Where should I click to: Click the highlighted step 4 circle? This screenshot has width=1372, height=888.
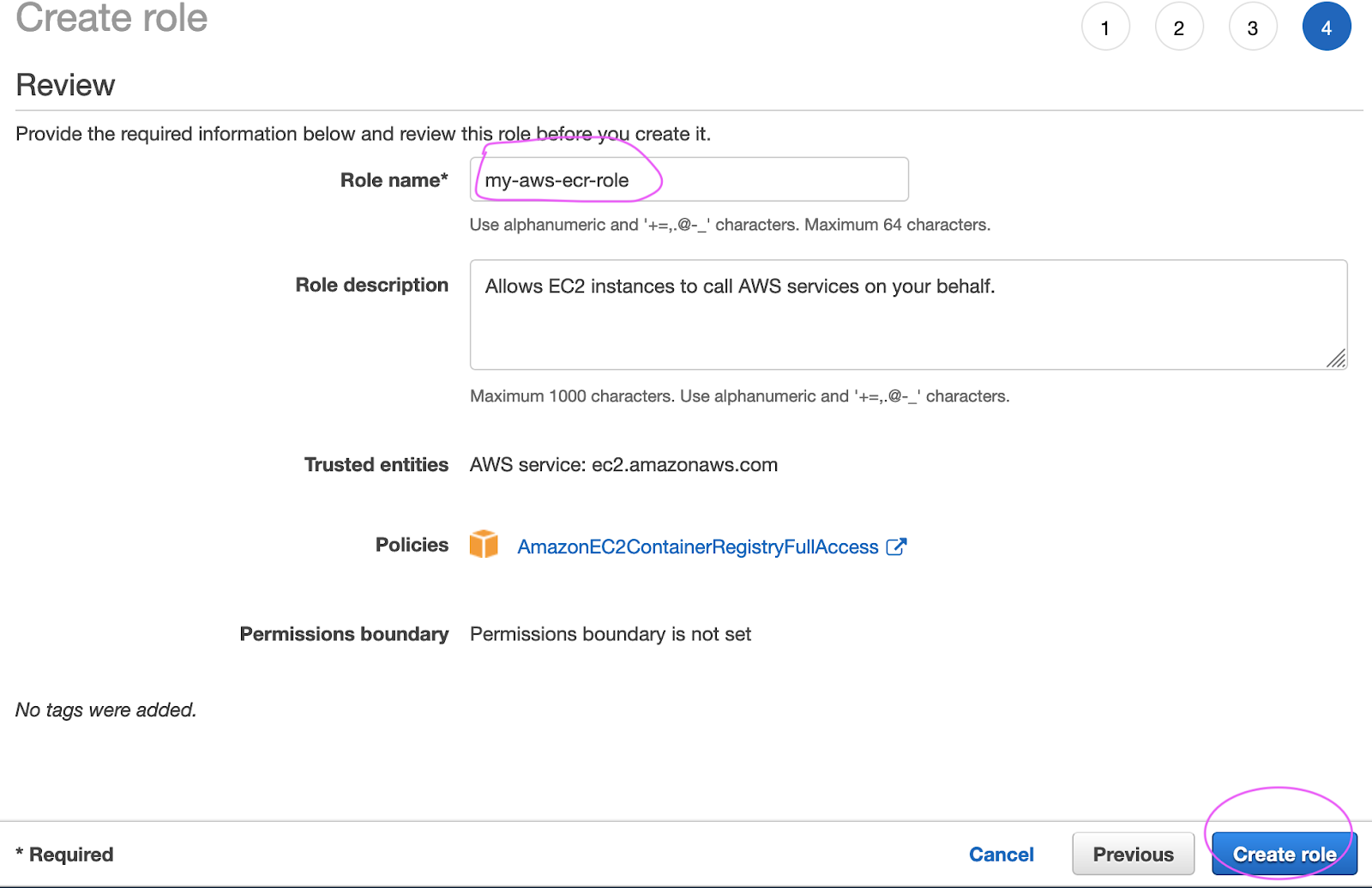coord(1327,27)
